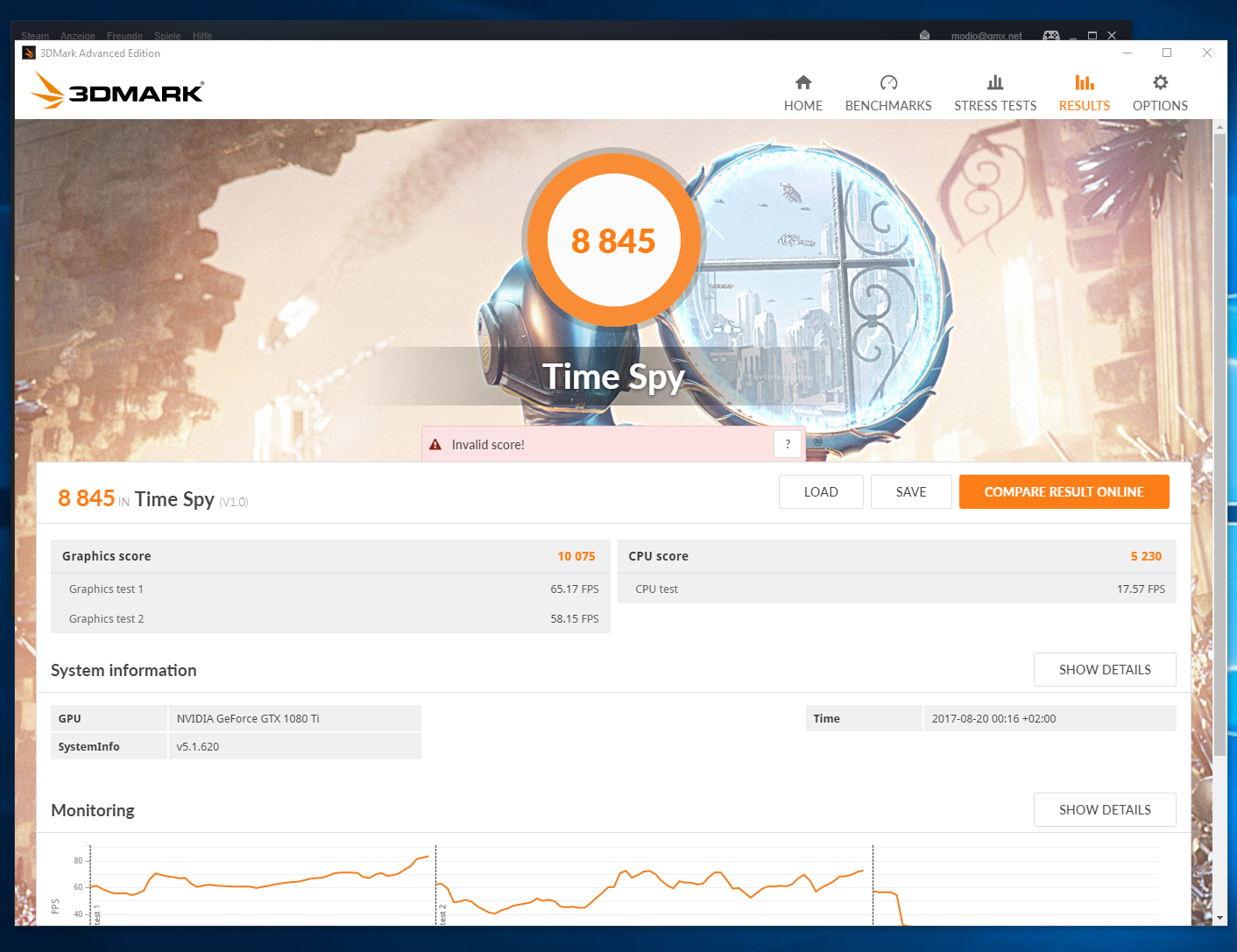Maximize the 3DMark window

click(1167, 53)
